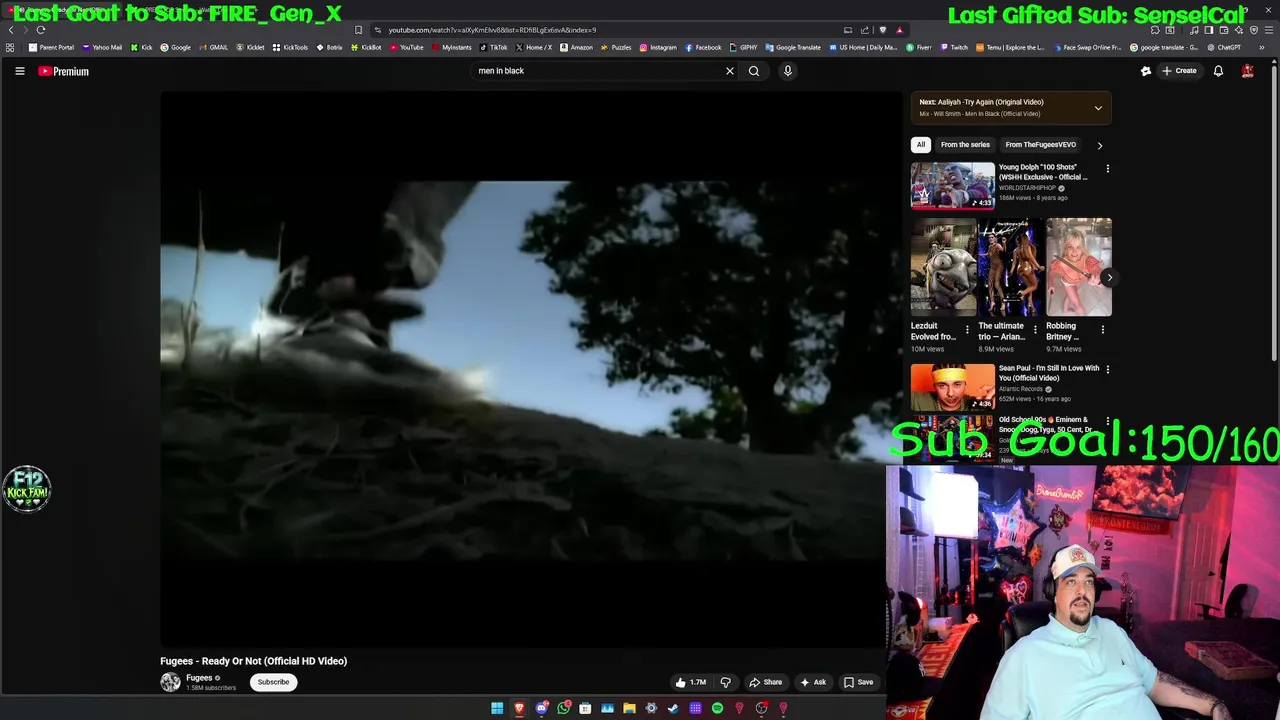Click Sean Paul video title text

(x=1048, y=373)
